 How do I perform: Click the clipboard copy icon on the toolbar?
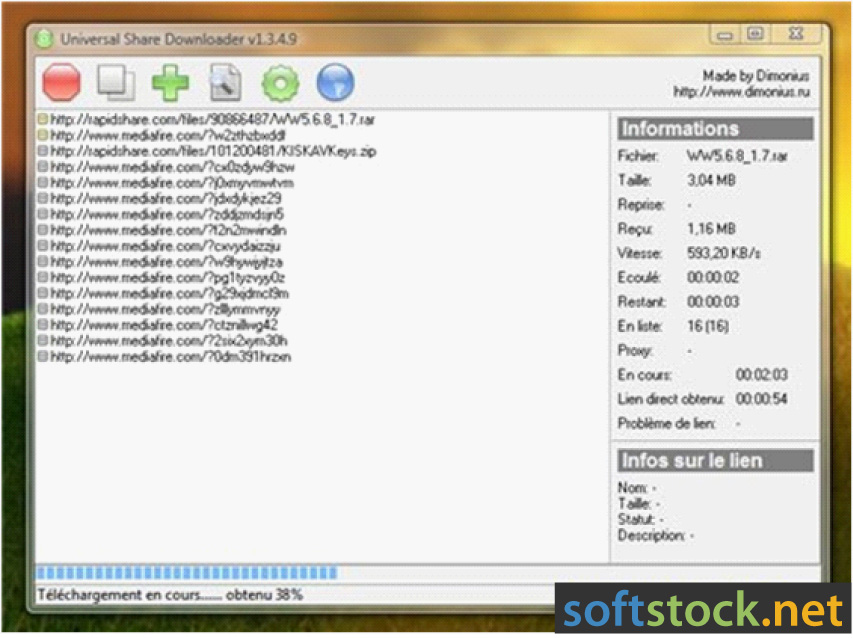116,83
